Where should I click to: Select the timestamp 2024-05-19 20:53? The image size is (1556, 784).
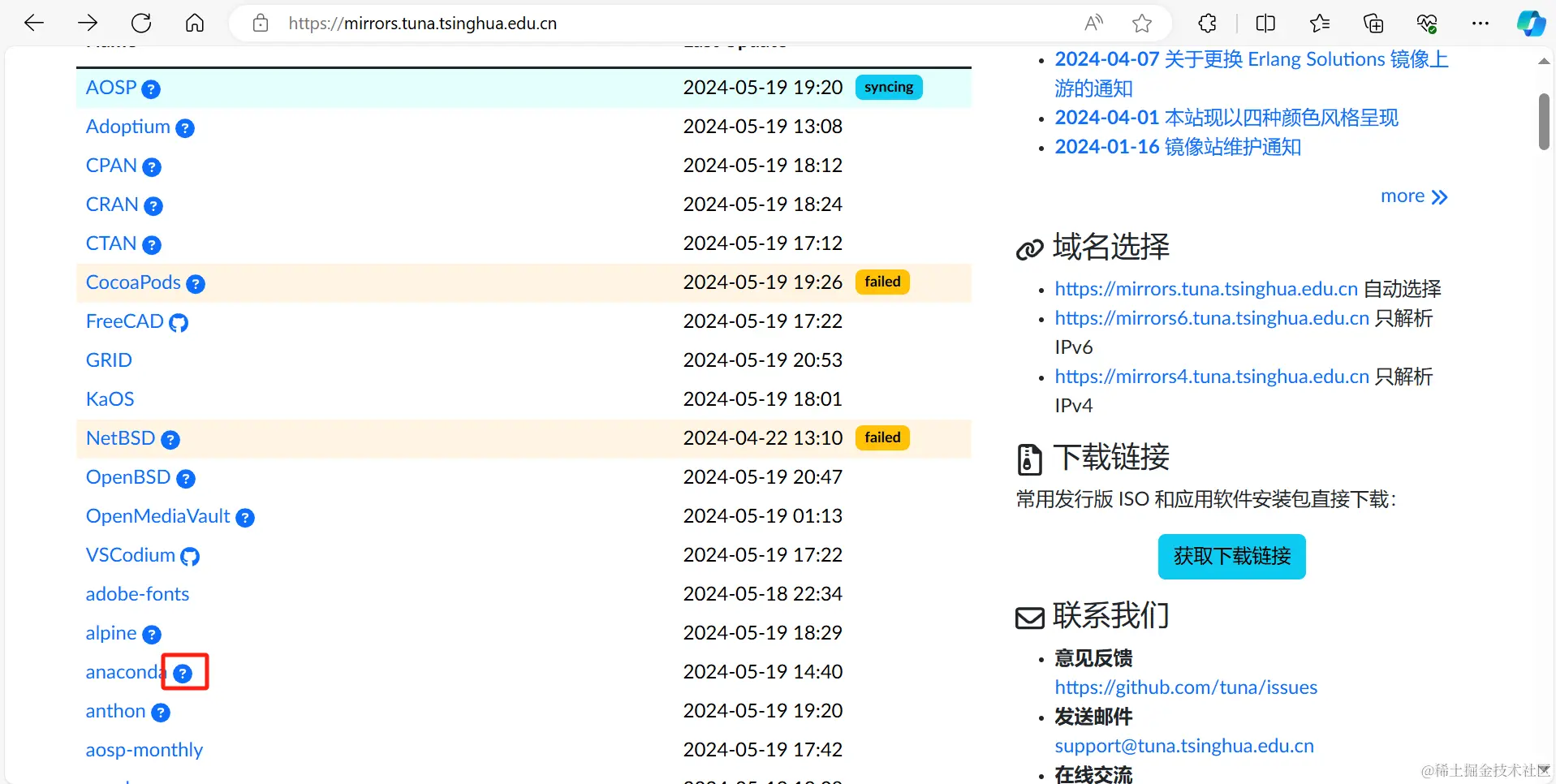click(x=763, y=360)
